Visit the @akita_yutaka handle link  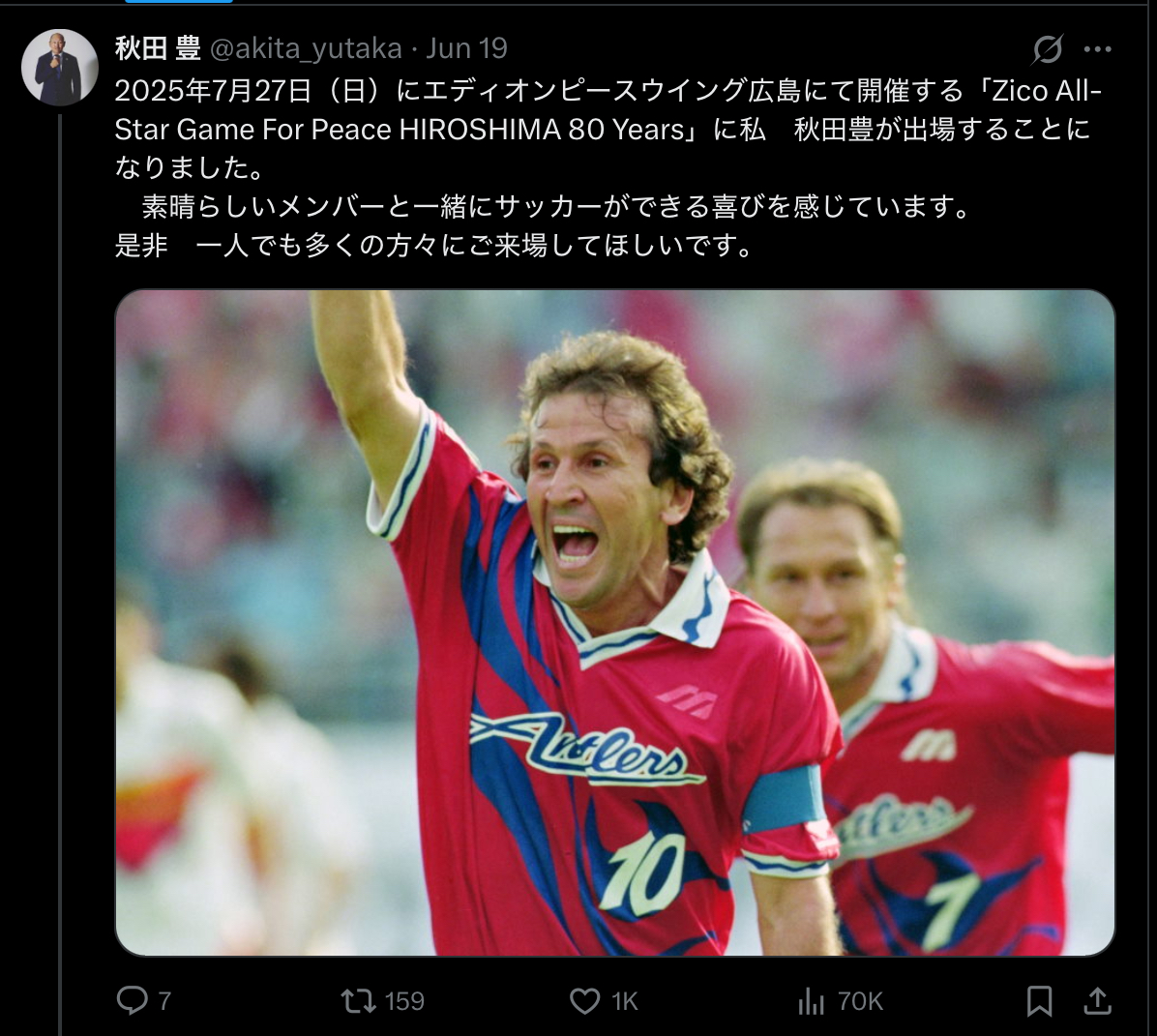click(307, 48)
